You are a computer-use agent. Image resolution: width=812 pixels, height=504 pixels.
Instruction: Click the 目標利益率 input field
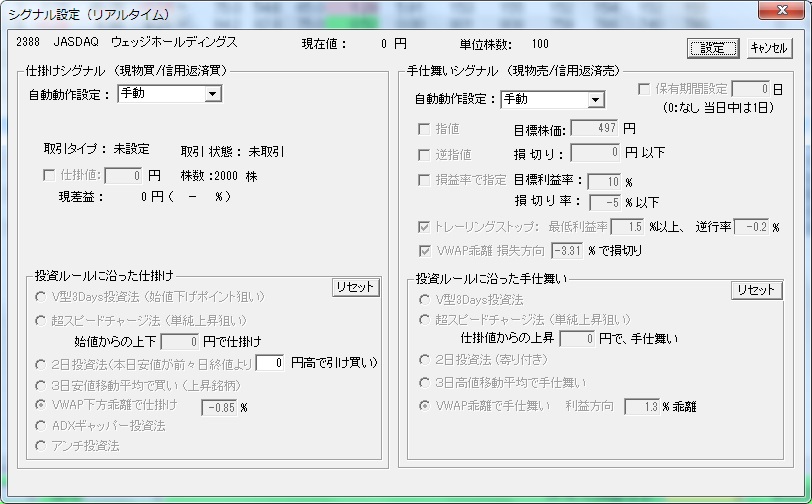603,181
